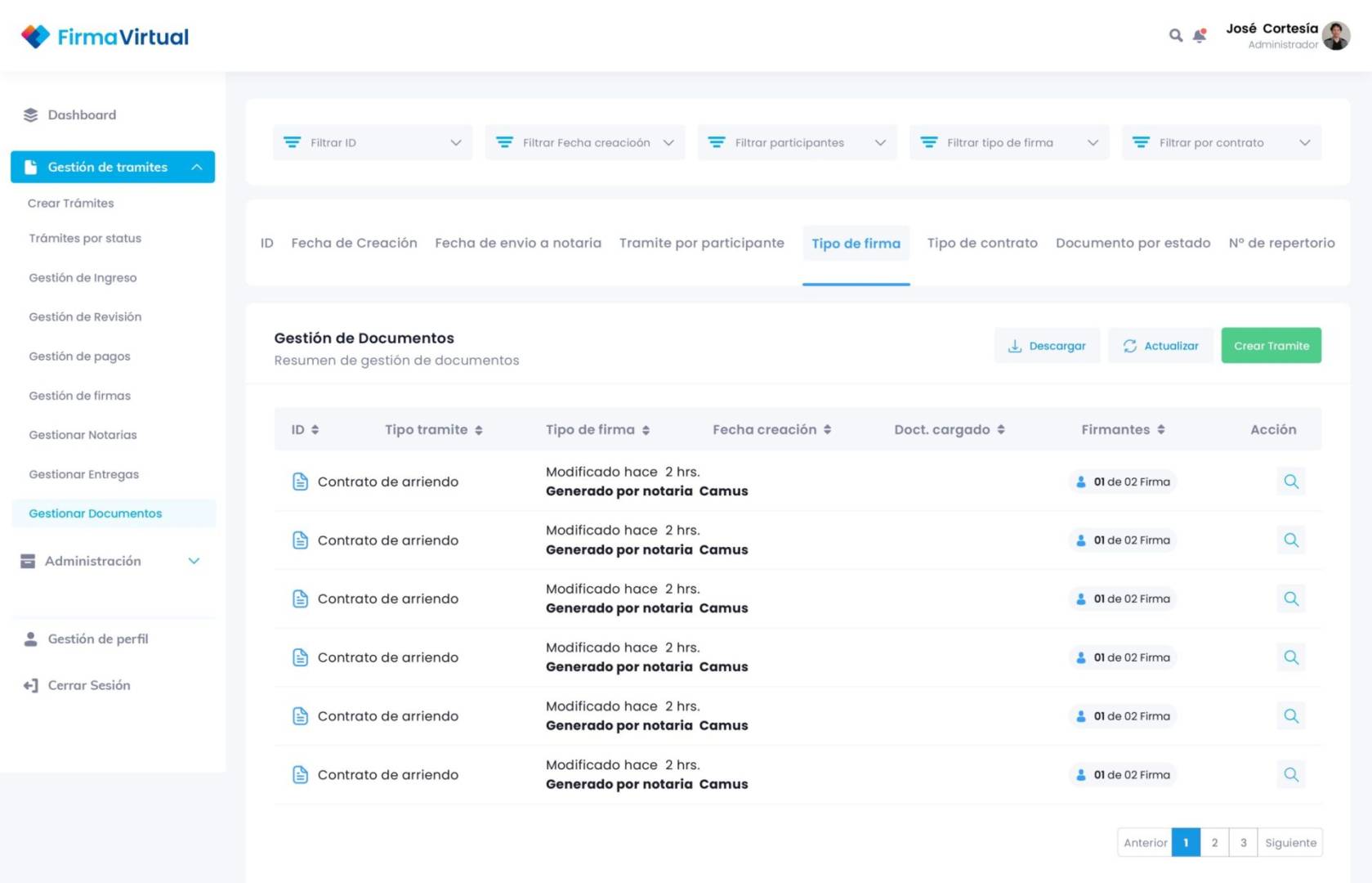Select Gestionar Documentos menu item
Screen dimensions: 1372x883
coord(114,513)
